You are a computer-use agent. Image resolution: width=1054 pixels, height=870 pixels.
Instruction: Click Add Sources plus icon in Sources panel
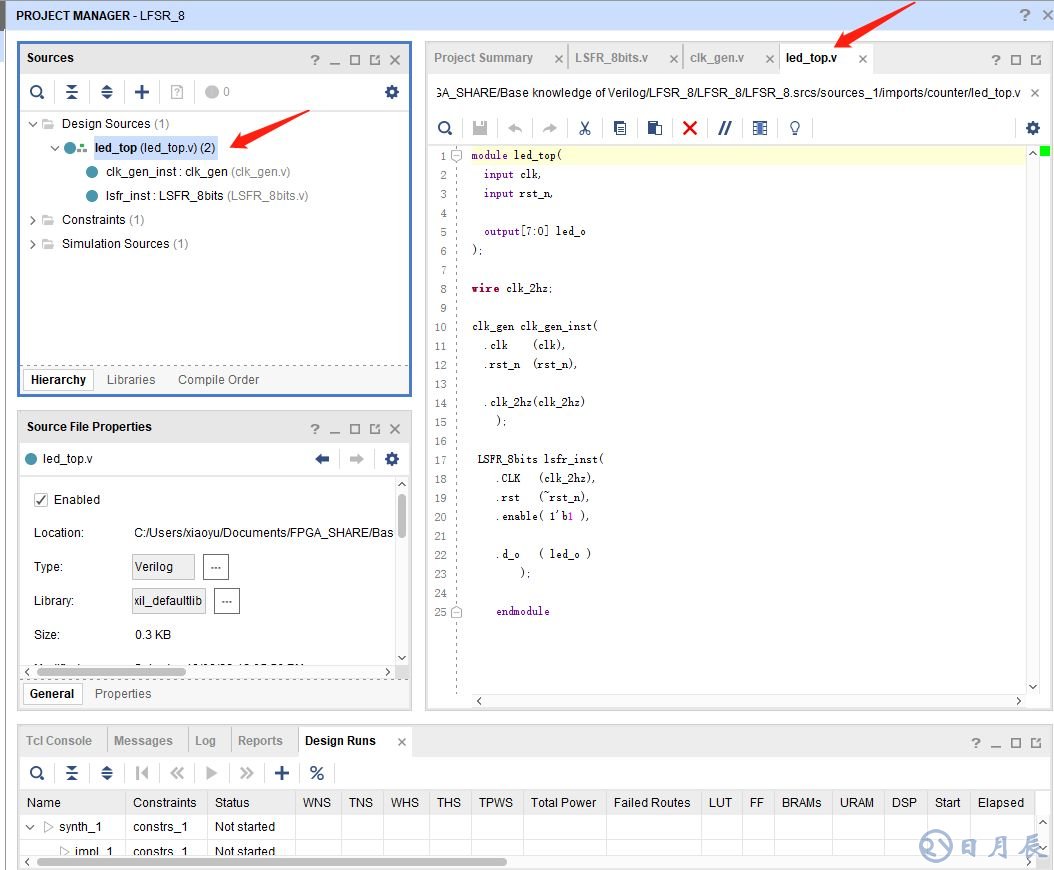[x=142, y=92]
